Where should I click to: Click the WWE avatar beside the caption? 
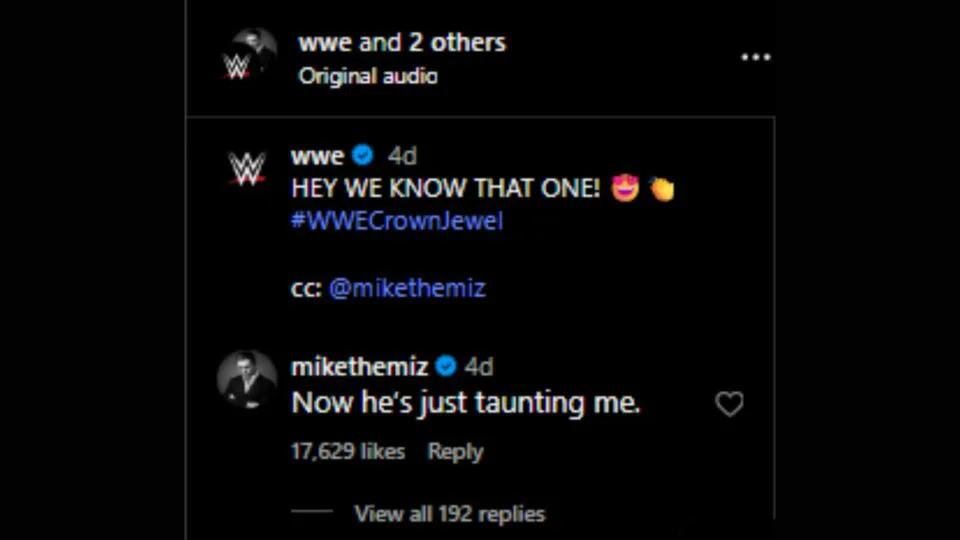coord(246,168)
